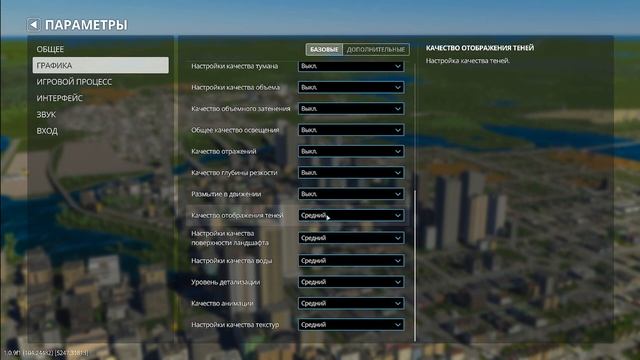640x360 pixels.
Task: Click the Качество отображения теней label
Action: [237, 215]
